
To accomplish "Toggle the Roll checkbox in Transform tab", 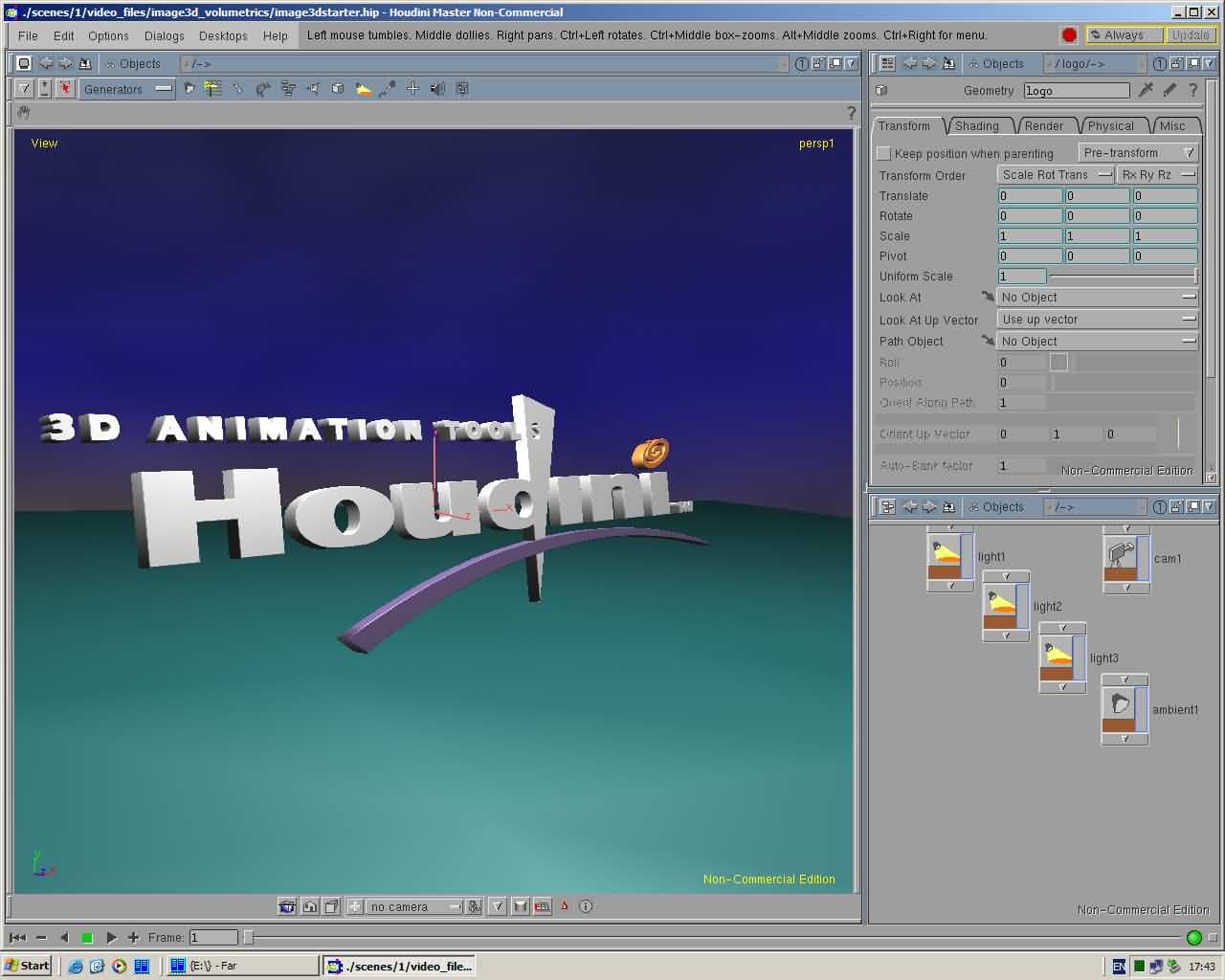I will point(1058,362).
